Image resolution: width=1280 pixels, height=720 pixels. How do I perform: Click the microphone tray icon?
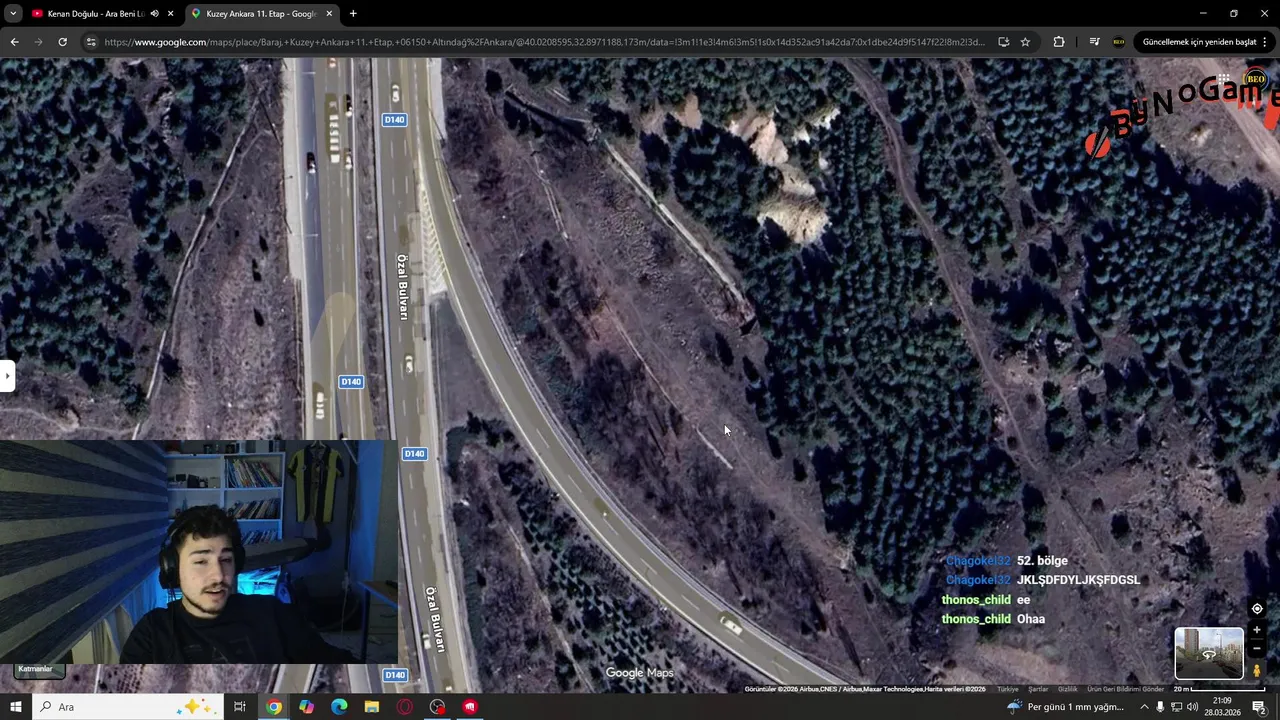tap(1160, 707)
